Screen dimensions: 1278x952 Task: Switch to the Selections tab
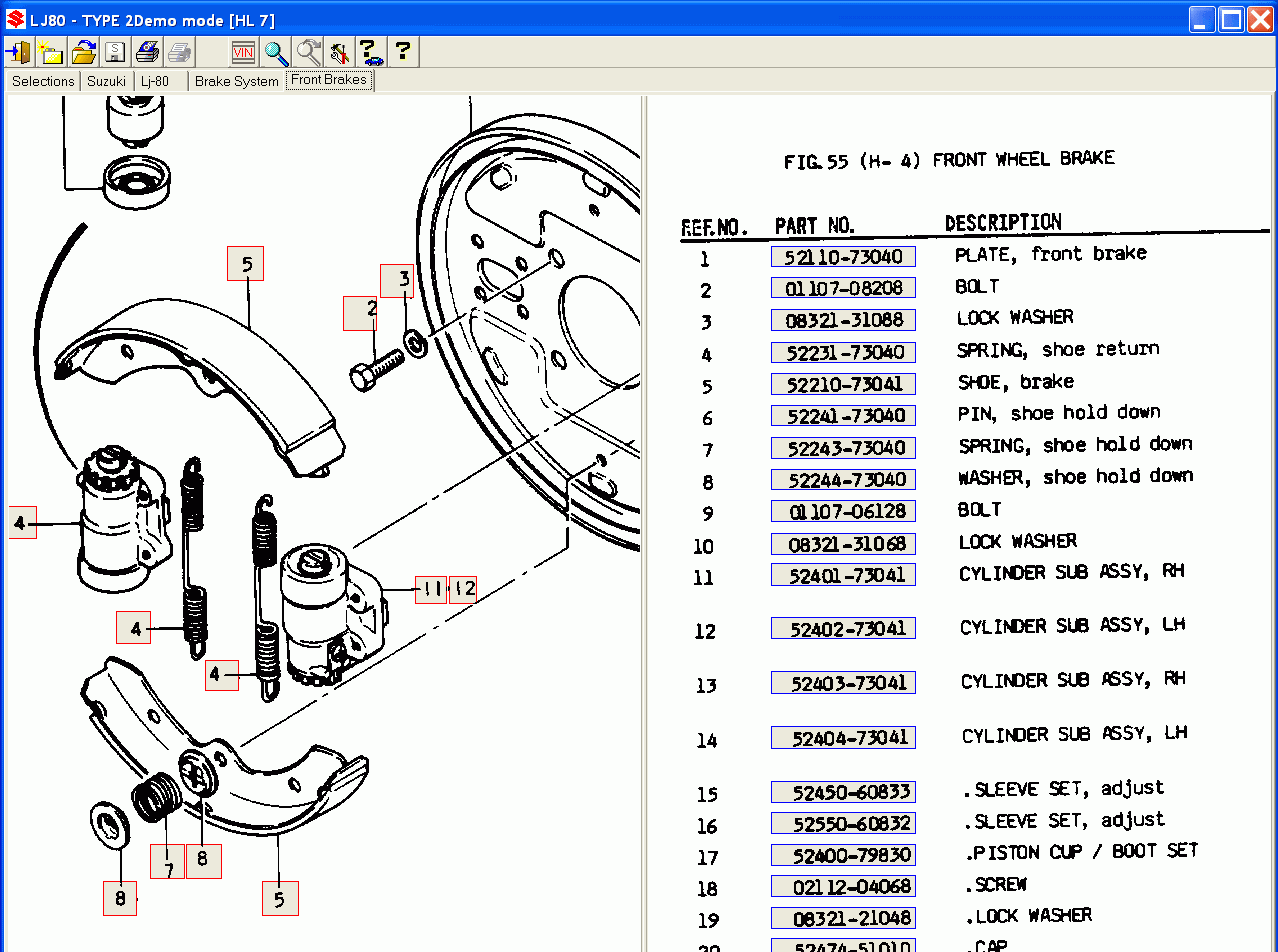pos(43,82)
